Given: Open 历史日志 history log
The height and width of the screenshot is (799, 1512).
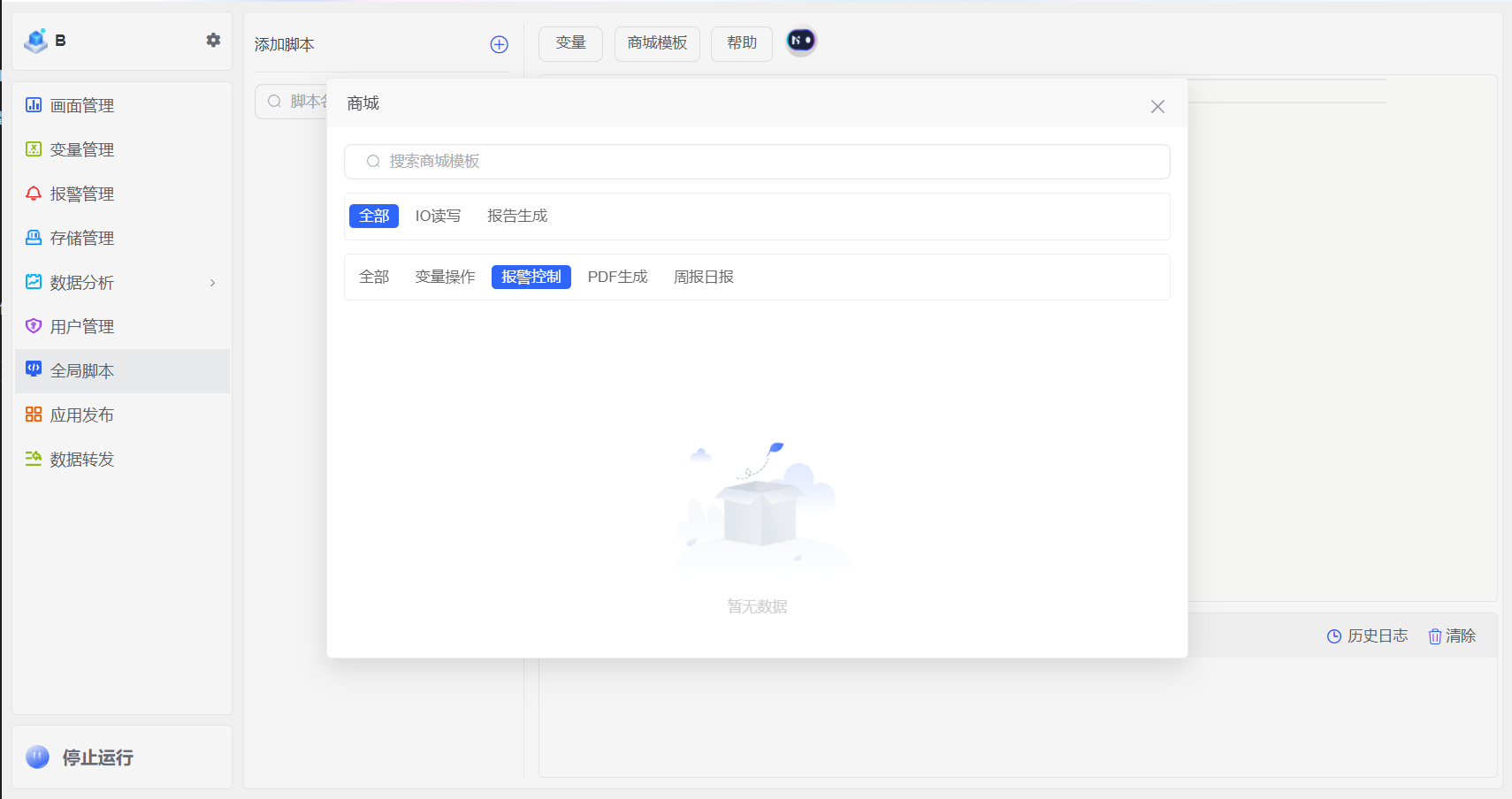Looking at the screenshot, I should [x=1367, y=635].
